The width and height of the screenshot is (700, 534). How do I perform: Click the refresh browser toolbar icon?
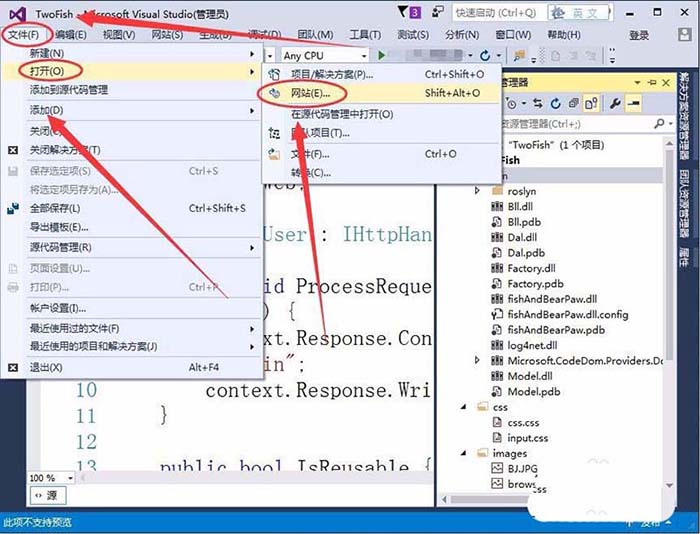[x=485, y=55]
